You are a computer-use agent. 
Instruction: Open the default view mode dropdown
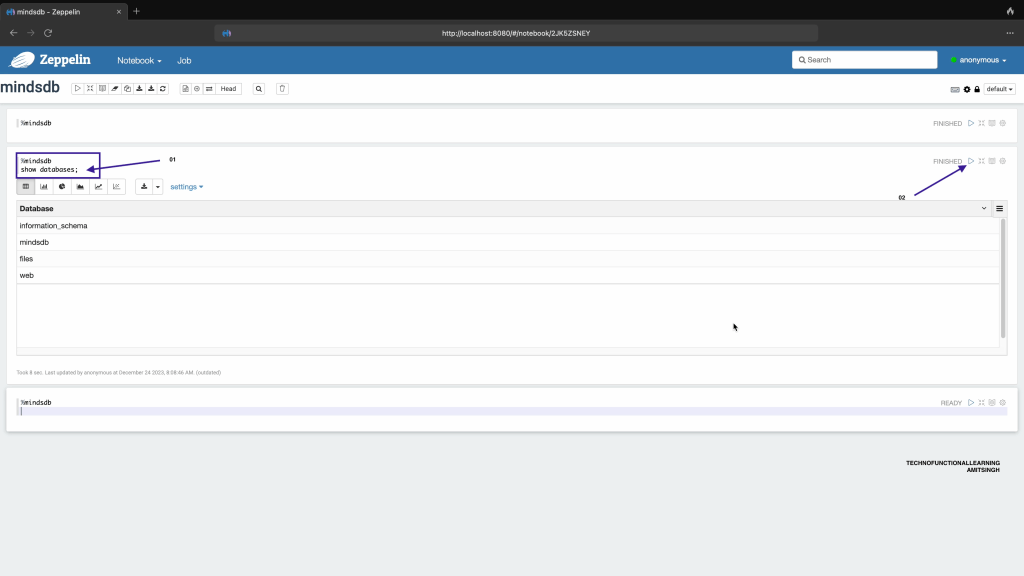pos(999,89)
